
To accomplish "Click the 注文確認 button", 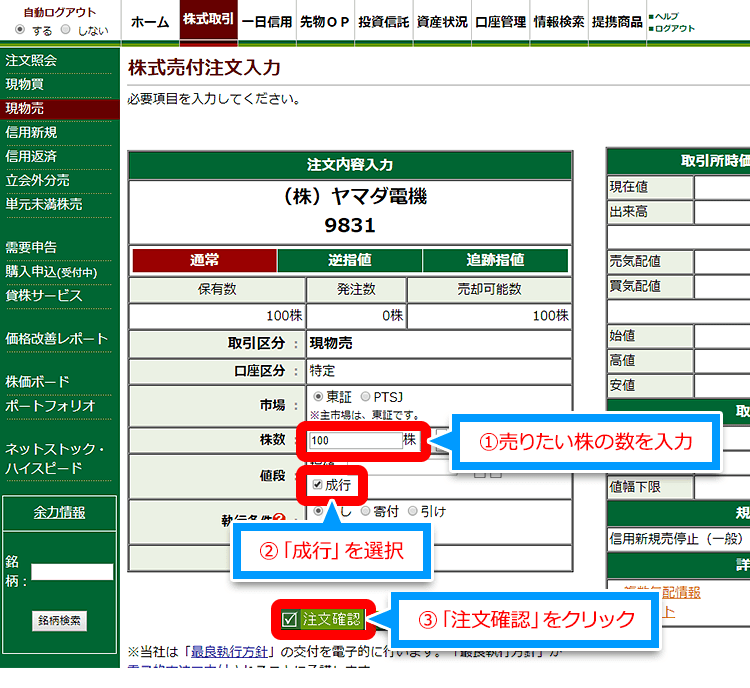I will [x=323, y=620].
